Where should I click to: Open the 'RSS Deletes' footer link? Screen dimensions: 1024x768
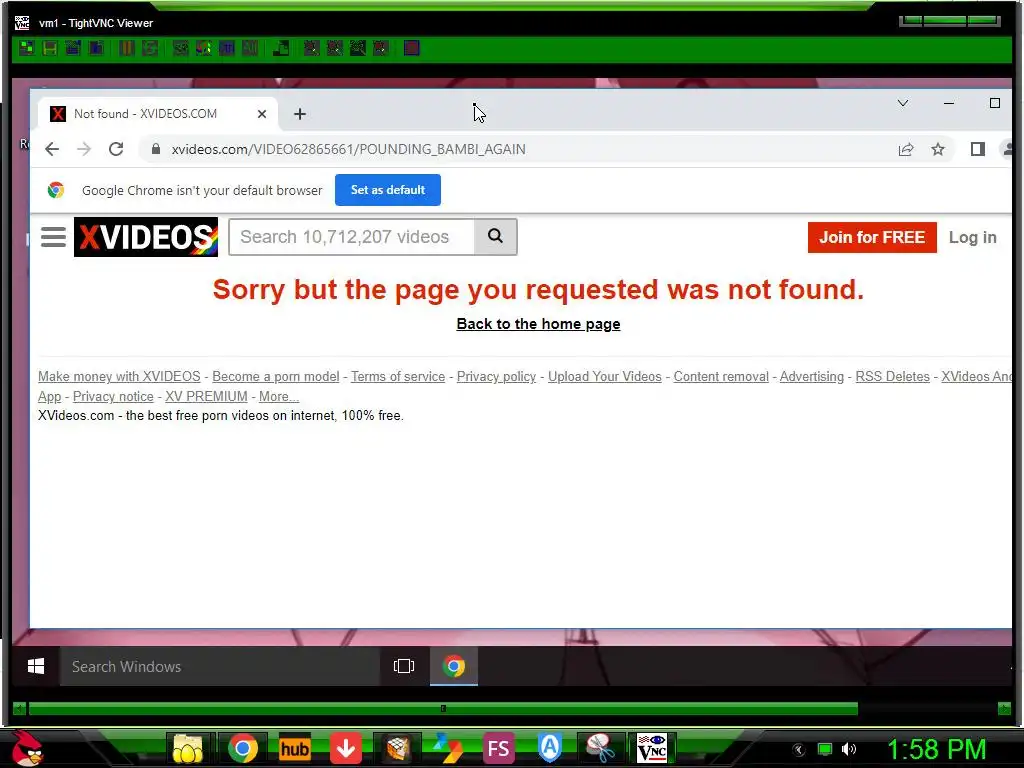click(x=892, y=377)
